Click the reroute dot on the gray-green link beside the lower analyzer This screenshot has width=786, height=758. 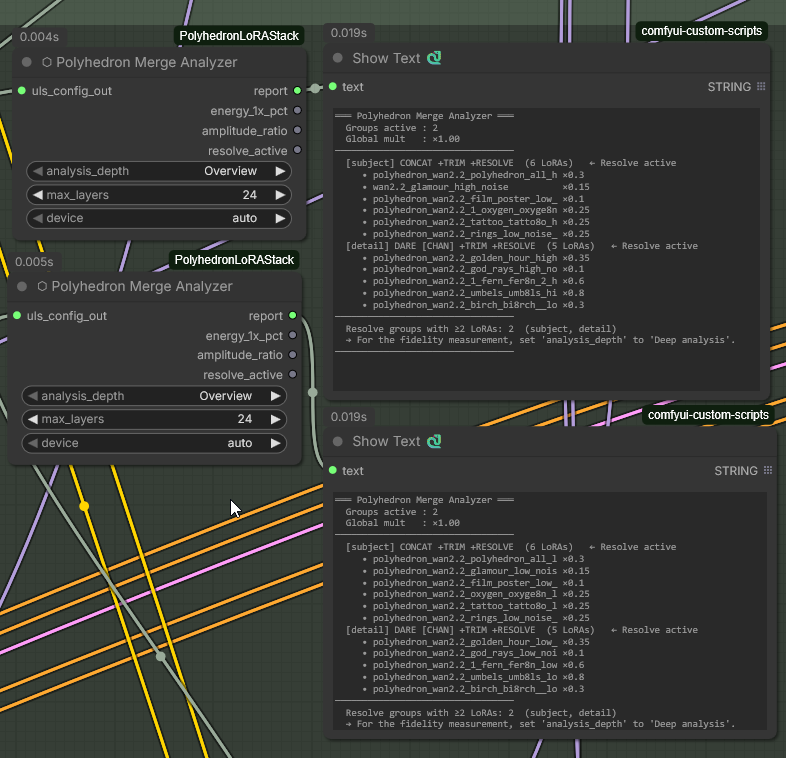pyautogui.click(x=312, y=392)
